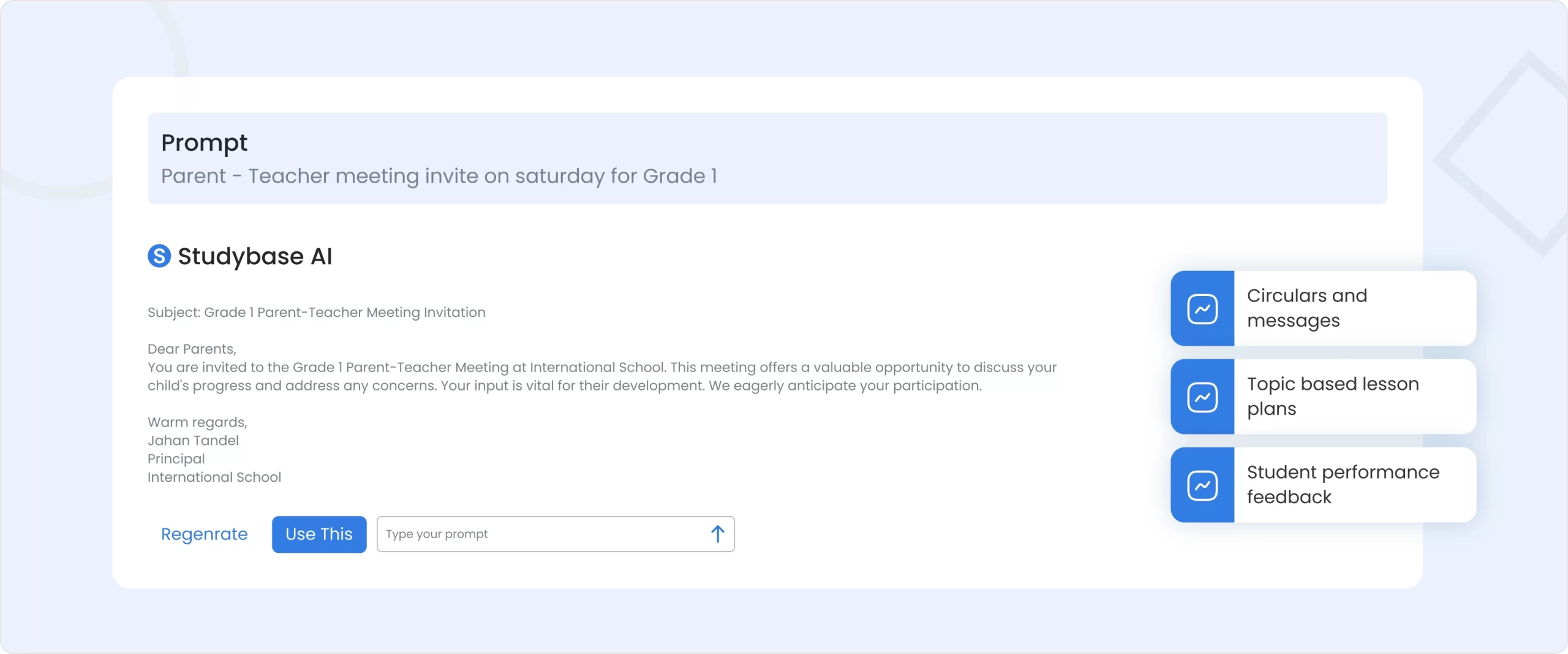This screenshot has height=654, width=1568.
Task: Click the Studybase blue S logo
Action: tap(159, 256)
